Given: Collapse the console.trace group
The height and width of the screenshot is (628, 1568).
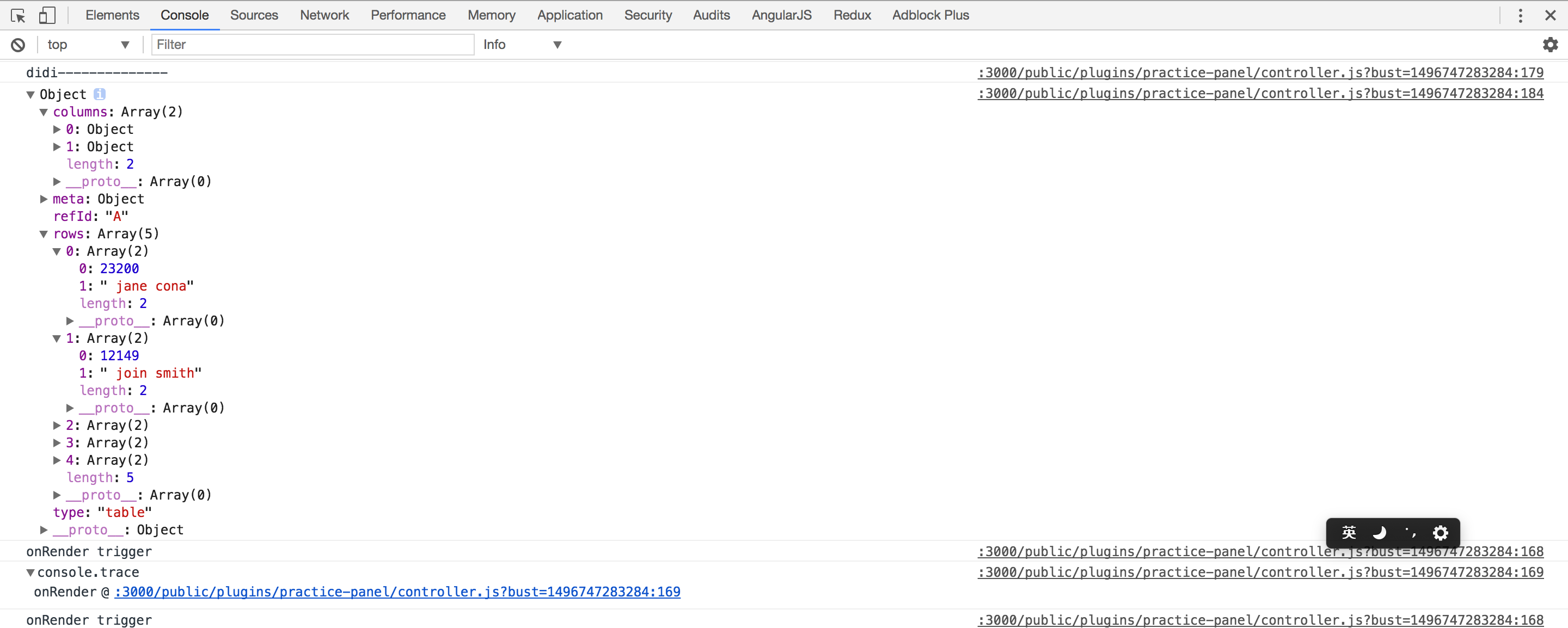Looking at the screenshot, I should [x=30, y=572].
